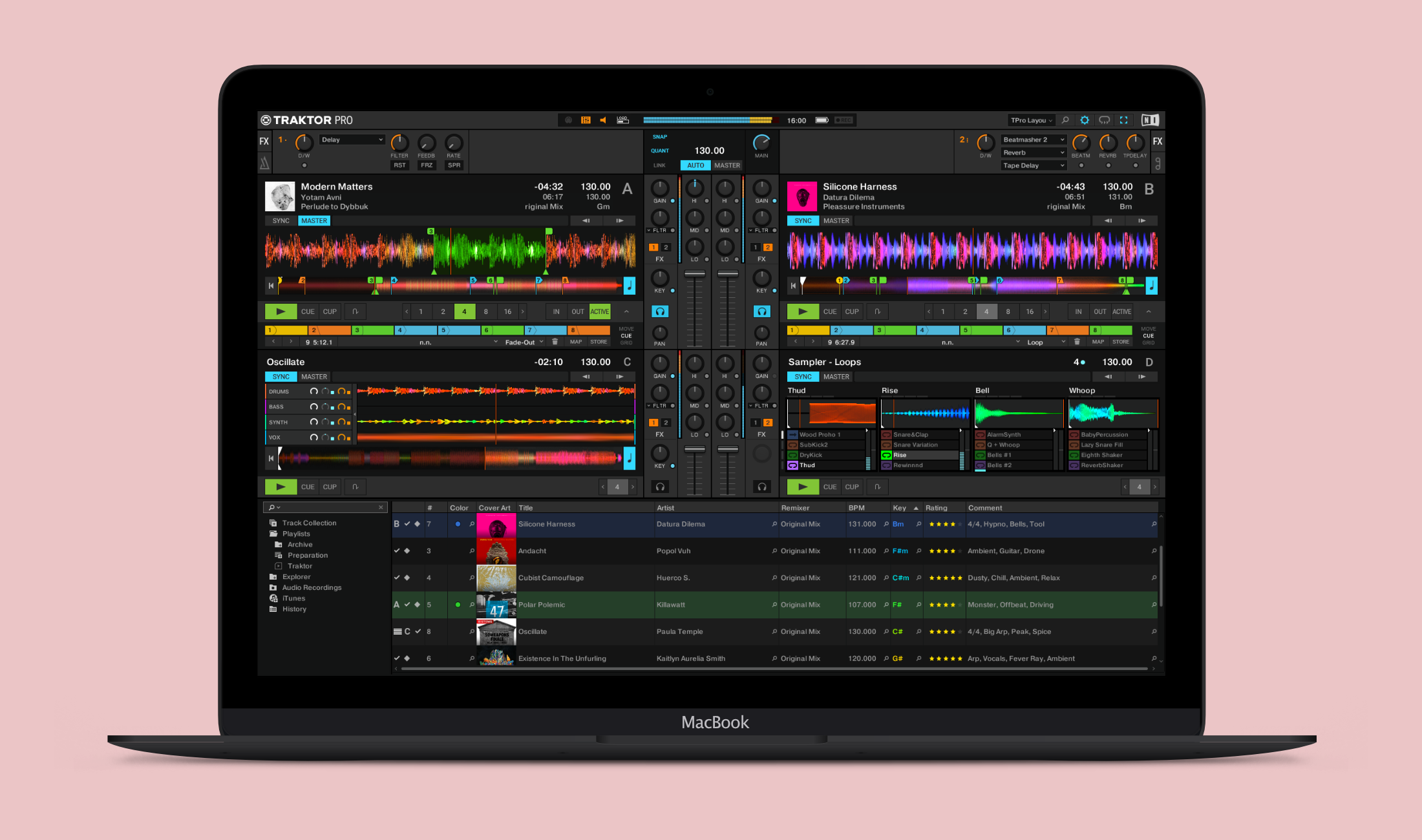Image resolution: width=1422 pixels, height=840 pixels.
Task: Toggle MASTER on Deck B
Action: [836, 220]
